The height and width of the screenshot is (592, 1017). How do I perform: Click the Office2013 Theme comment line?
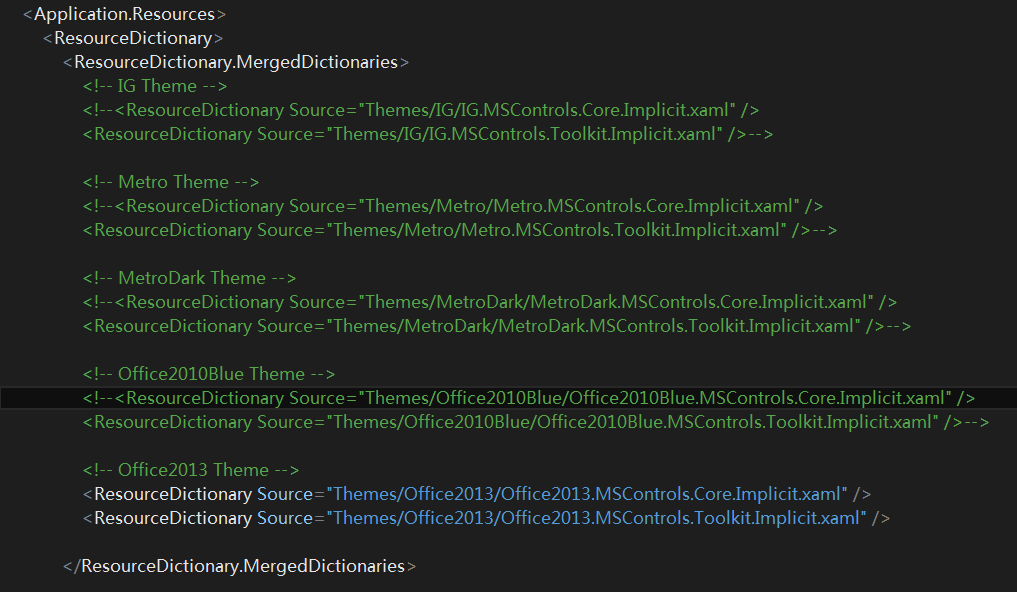pos(191,470)
